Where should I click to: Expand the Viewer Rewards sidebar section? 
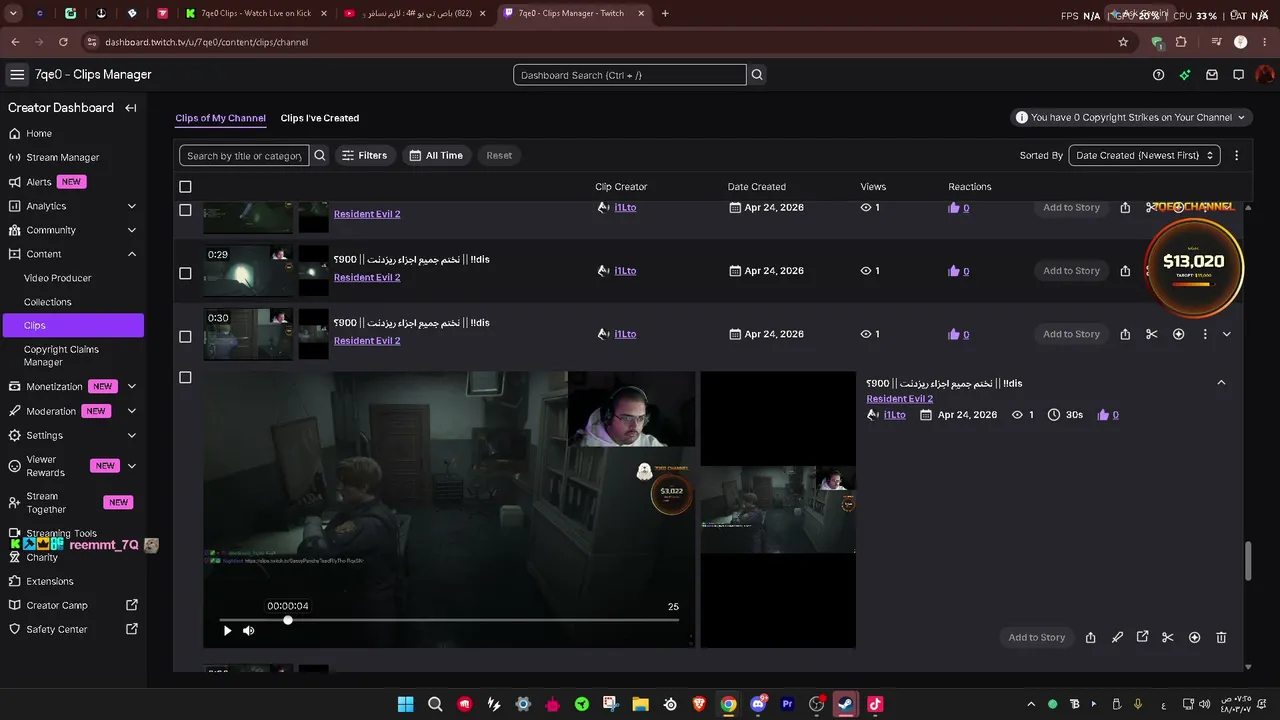point(132,466)
